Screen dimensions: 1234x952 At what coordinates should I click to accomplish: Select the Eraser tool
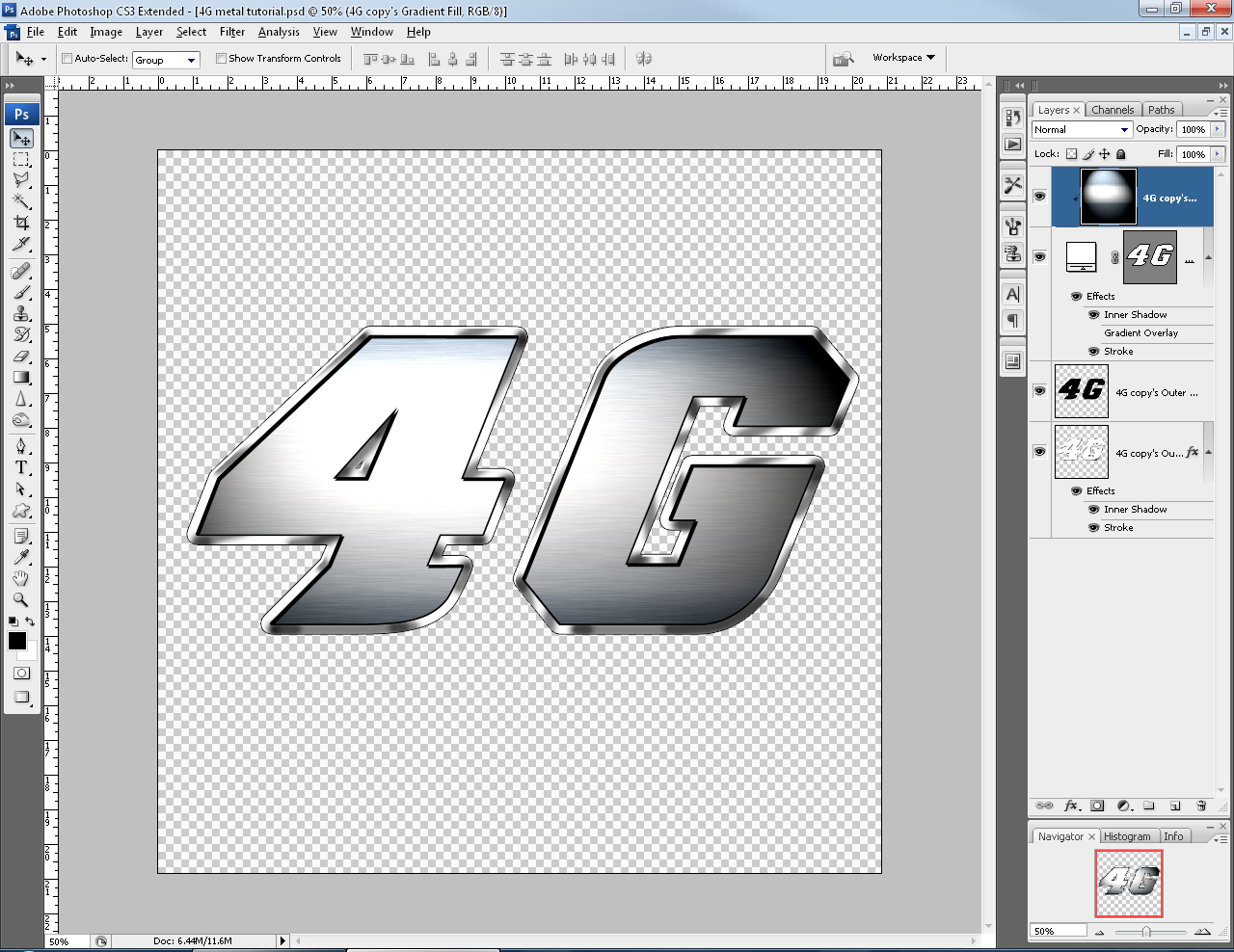pos(21,357)
